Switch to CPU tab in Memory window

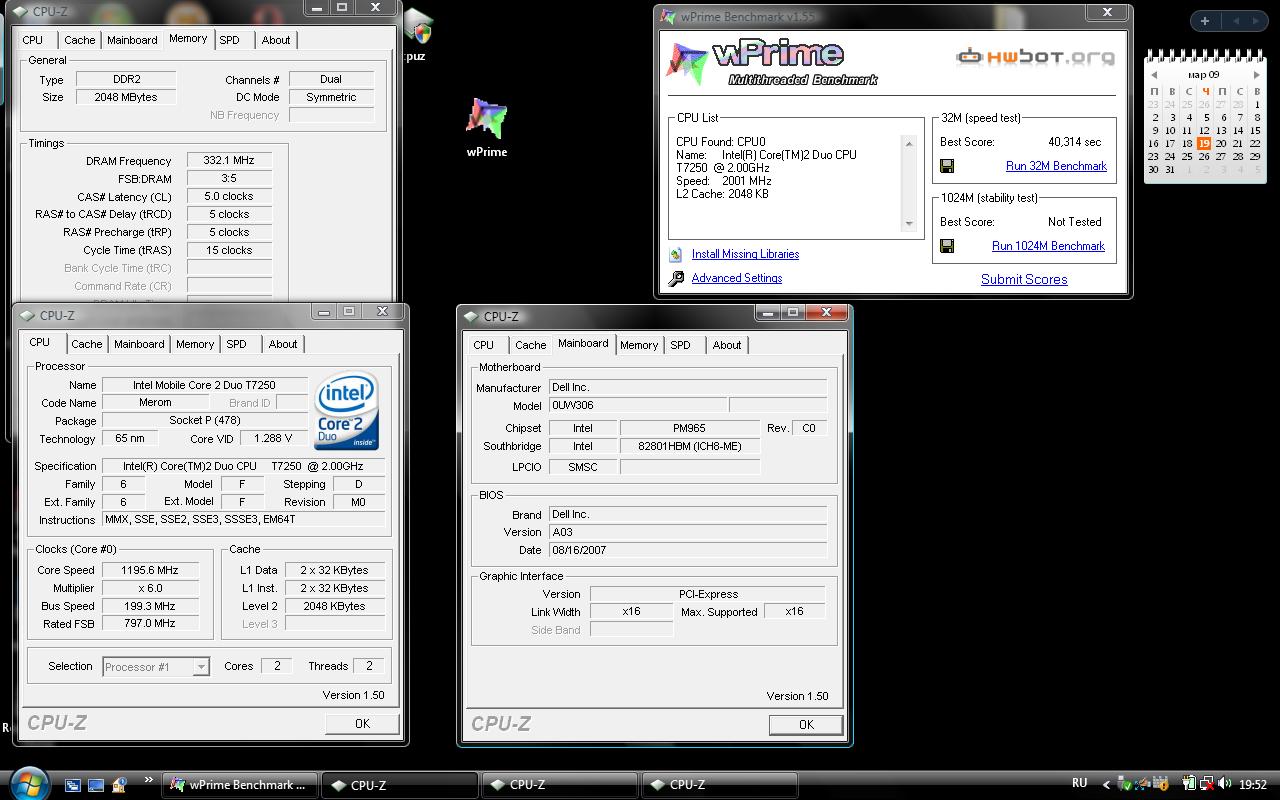click(x=33, y=40)
